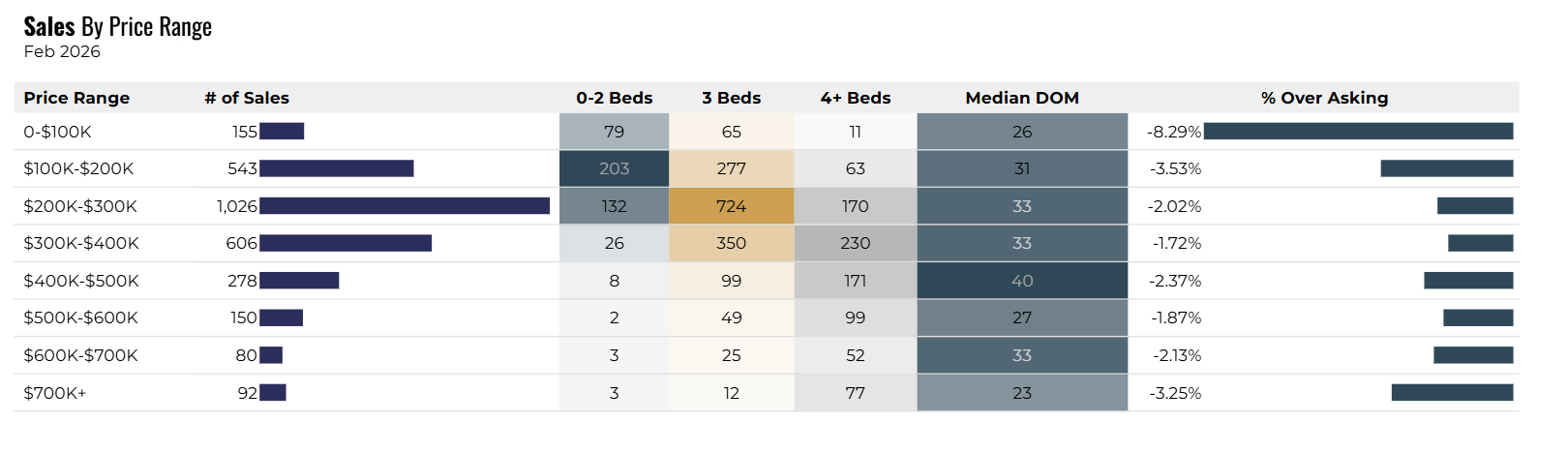Click the -3.25% over asking bar
1568x453 pixels.
coord(1452,393)
